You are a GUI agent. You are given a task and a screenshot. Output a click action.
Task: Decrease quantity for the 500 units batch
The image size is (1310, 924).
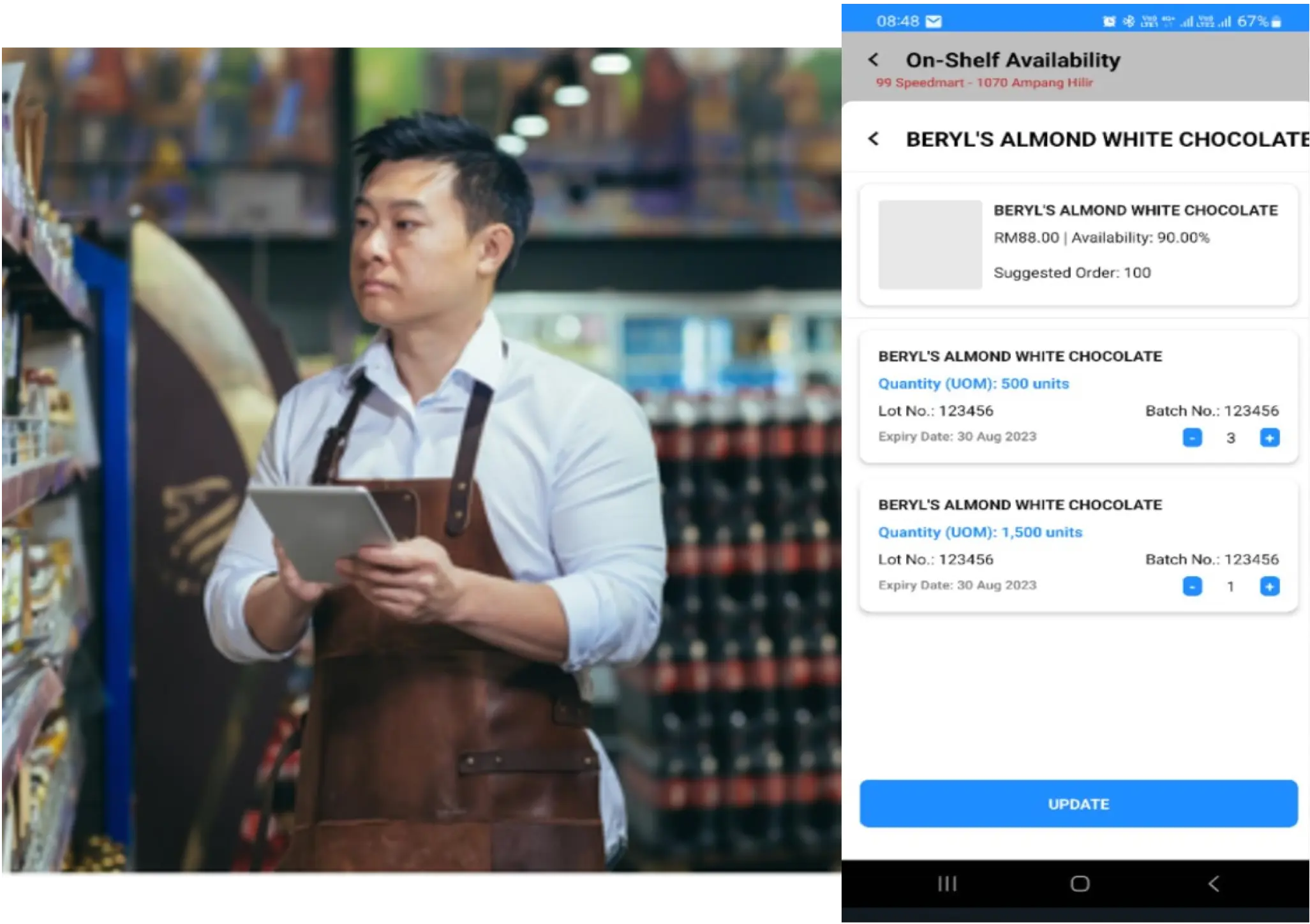(x=1192, y=438)
